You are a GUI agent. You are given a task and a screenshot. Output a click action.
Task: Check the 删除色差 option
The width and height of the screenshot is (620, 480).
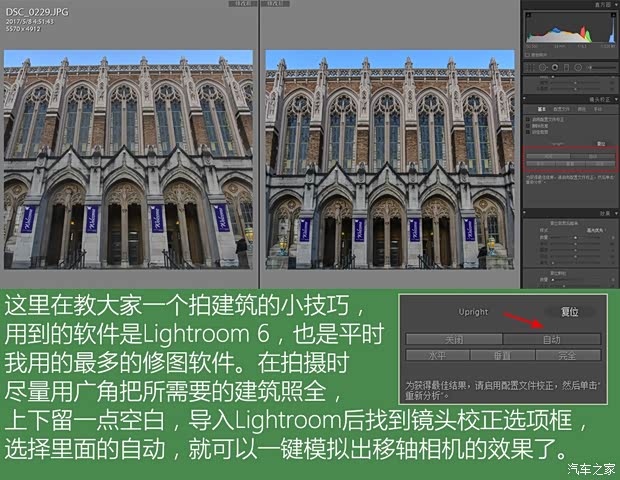(527, 126)
